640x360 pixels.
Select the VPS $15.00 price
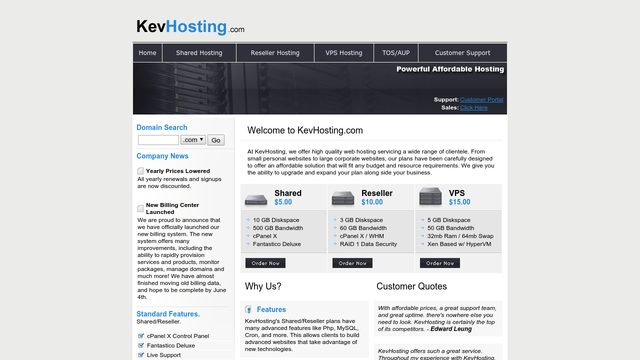(460, 202)
